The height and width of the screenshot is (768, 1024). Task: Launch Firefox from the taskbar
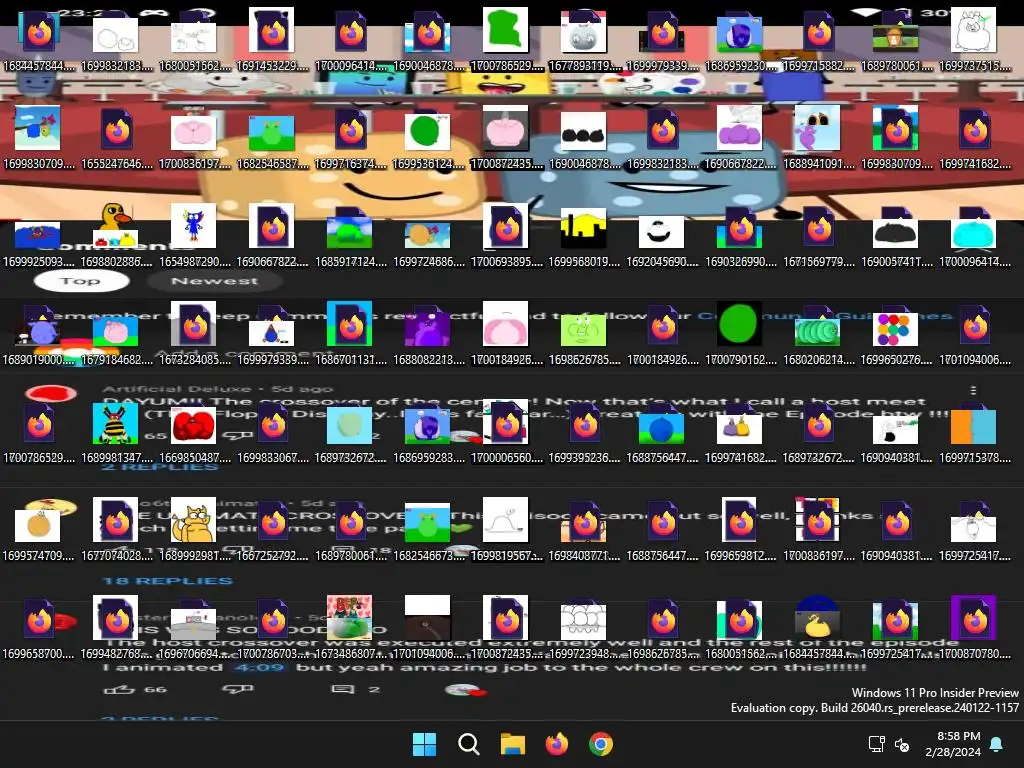coord(556,744)
